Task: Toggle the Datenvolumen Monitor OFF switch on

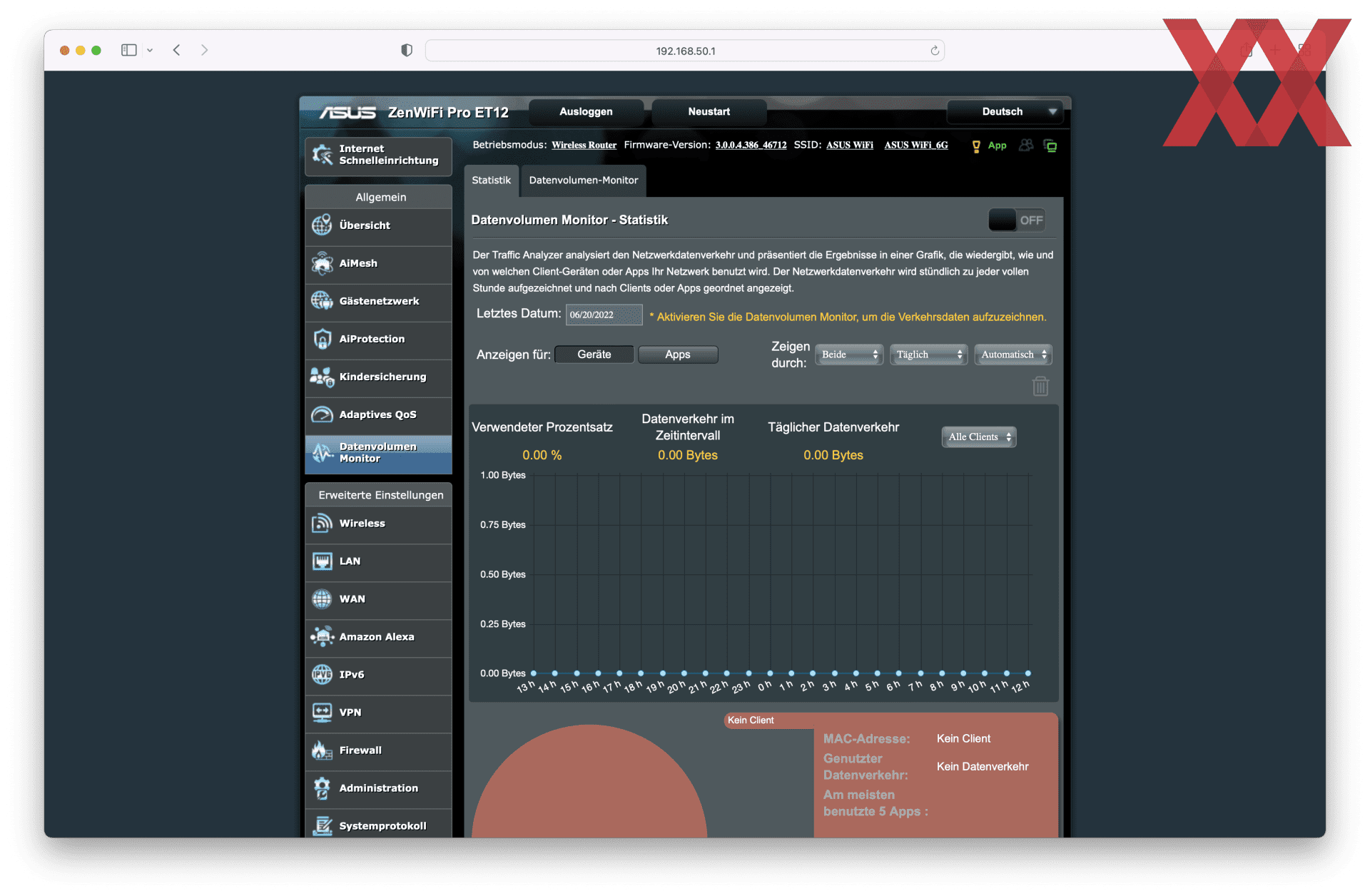Action: 1018,220
